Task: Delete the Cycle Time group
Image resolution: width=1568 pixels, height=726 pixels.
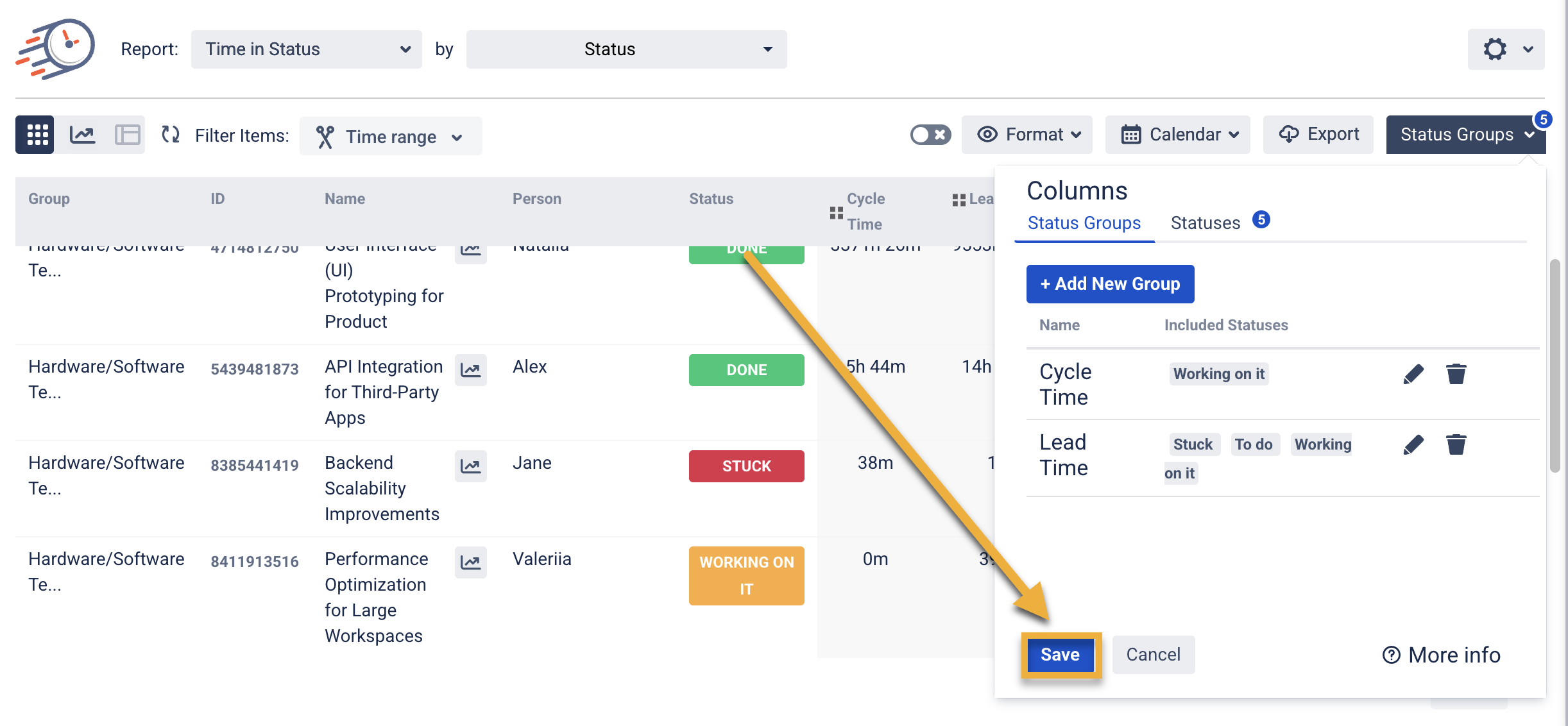Action: [1456, 374]
